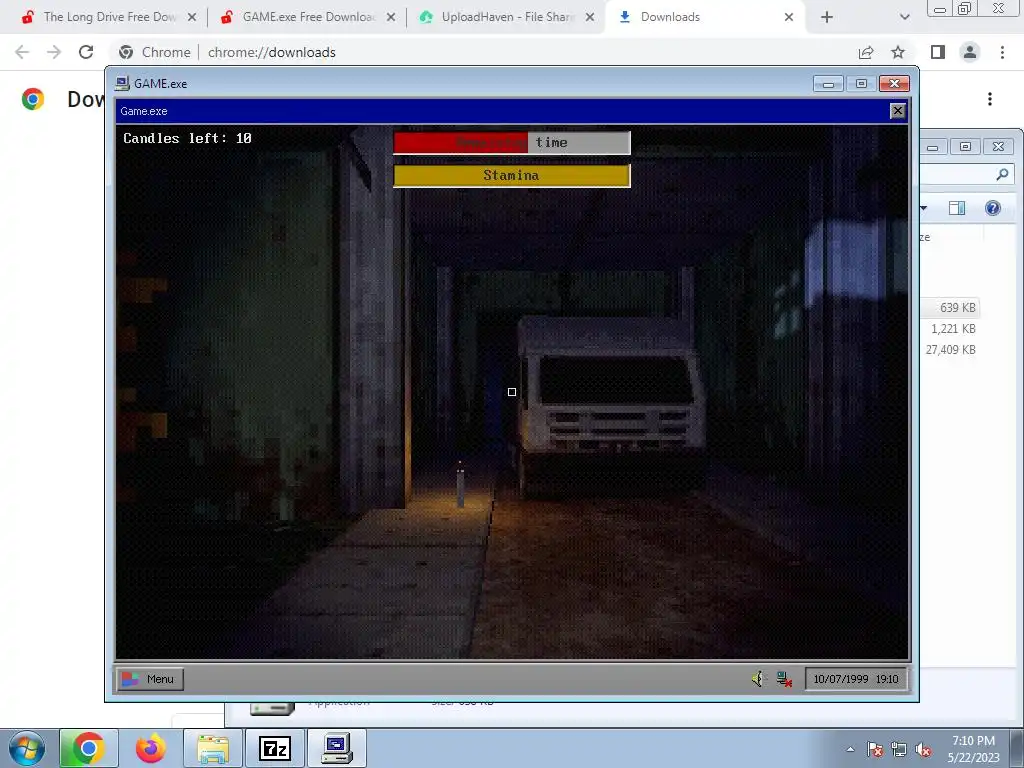The height and width of the screenshot is (768, 1024).
Task: Toggle Explorer preview pane icon
Action: point(957,208)
